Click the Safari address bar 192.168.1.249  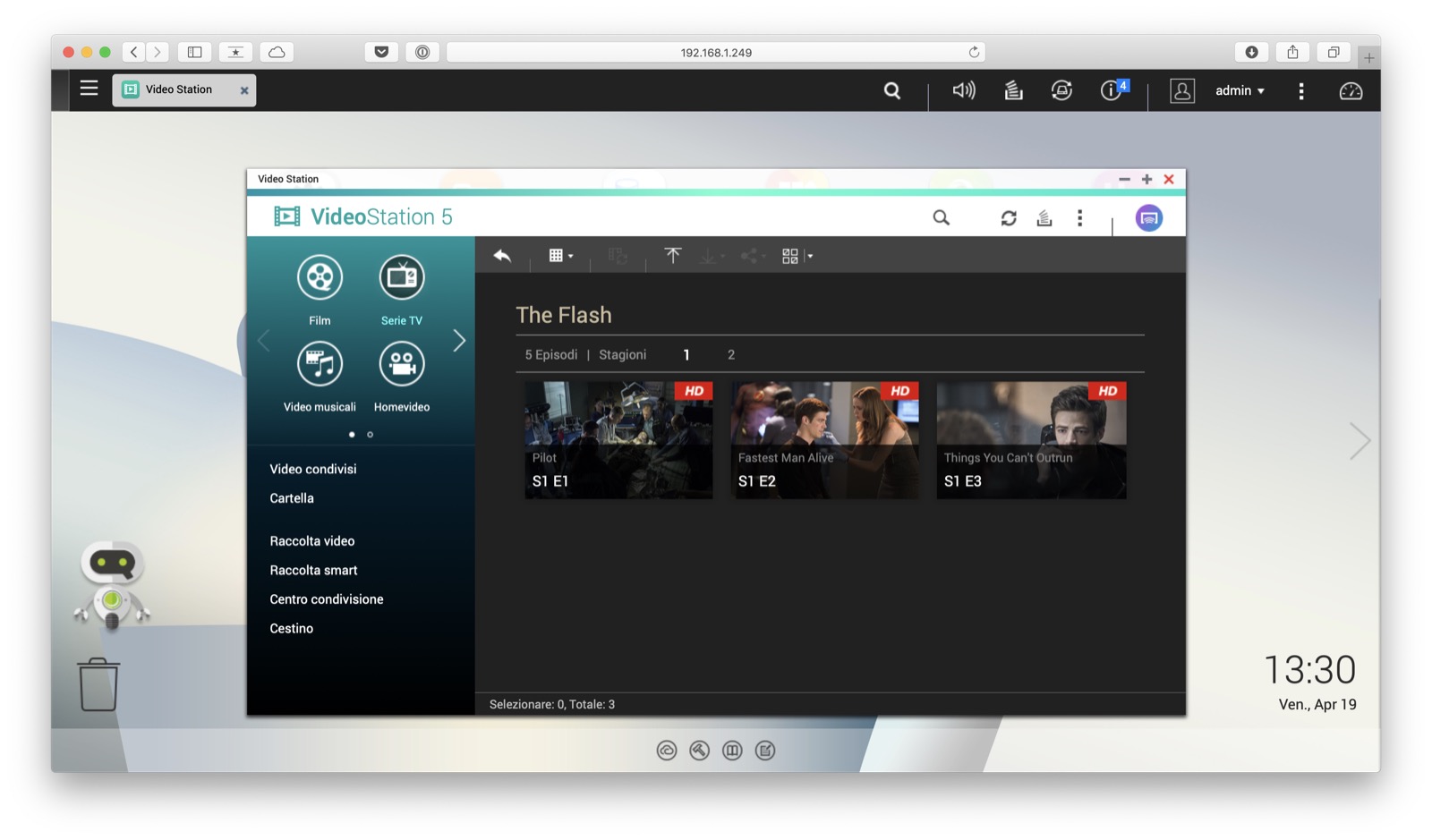(716, 52)
